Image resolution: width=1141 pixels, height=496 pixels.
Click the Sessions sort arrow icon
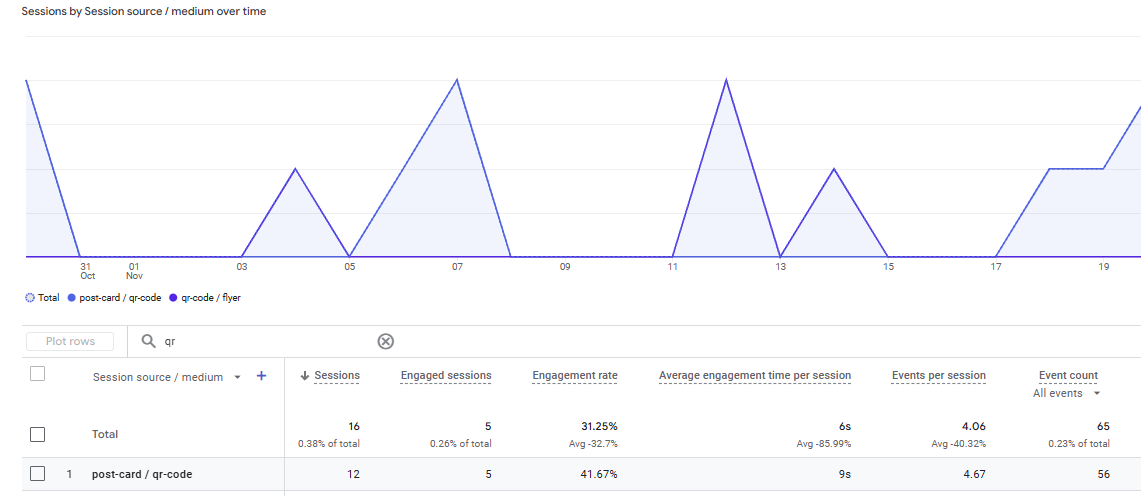pos(305,376)
